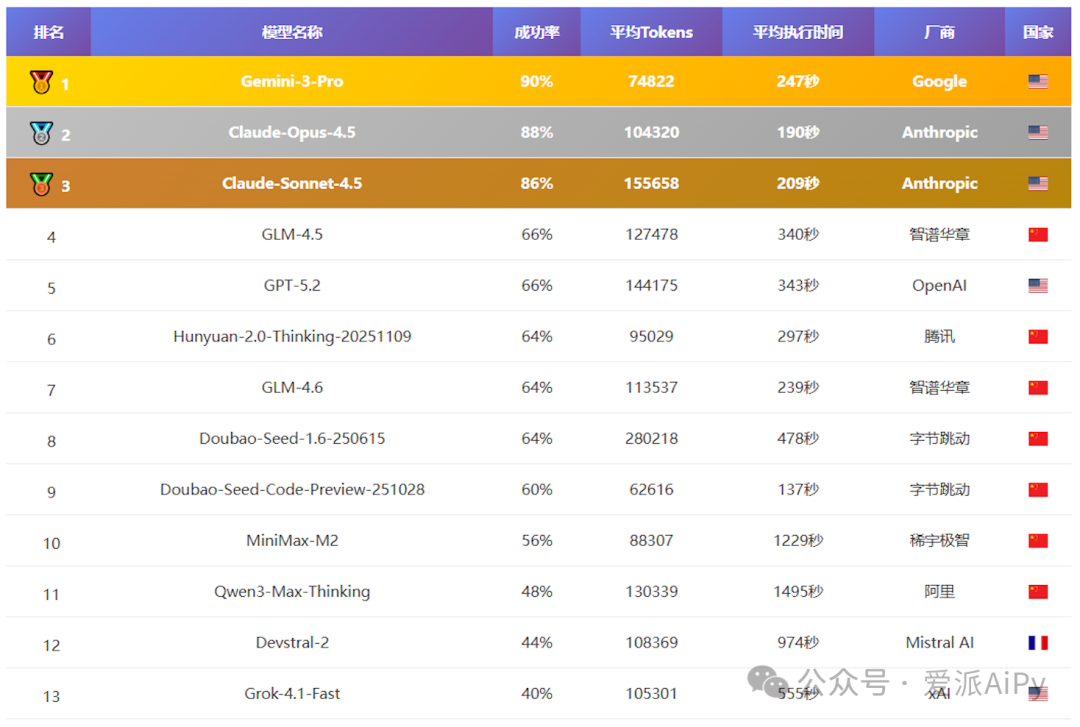
Task: Click the 模型名称 column header
Action: point(292,32)
